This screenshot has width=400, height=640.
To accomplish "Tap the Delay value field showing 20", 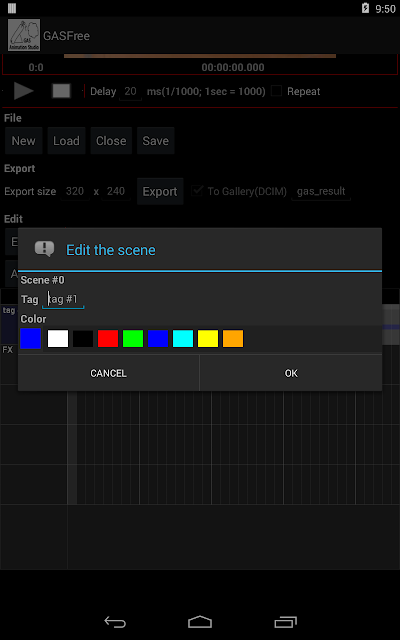I will (x=130, y=91).
